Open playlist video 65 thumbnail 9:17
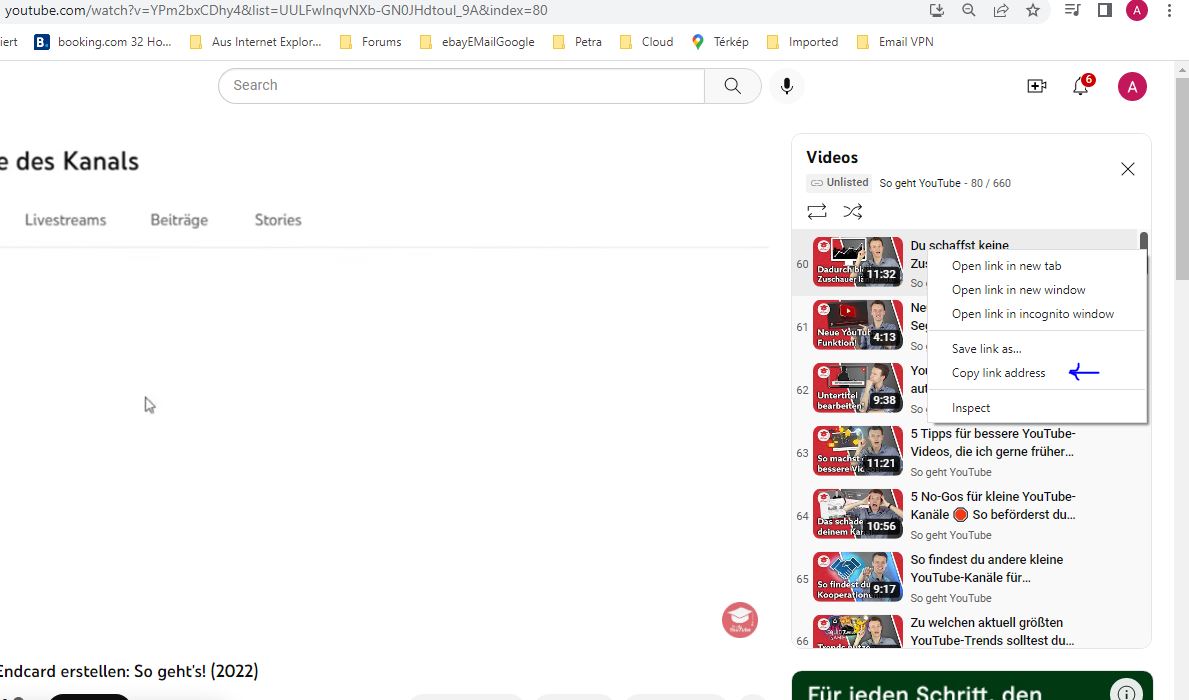This screenshot has height=700, width=1189. click(858, 576)
